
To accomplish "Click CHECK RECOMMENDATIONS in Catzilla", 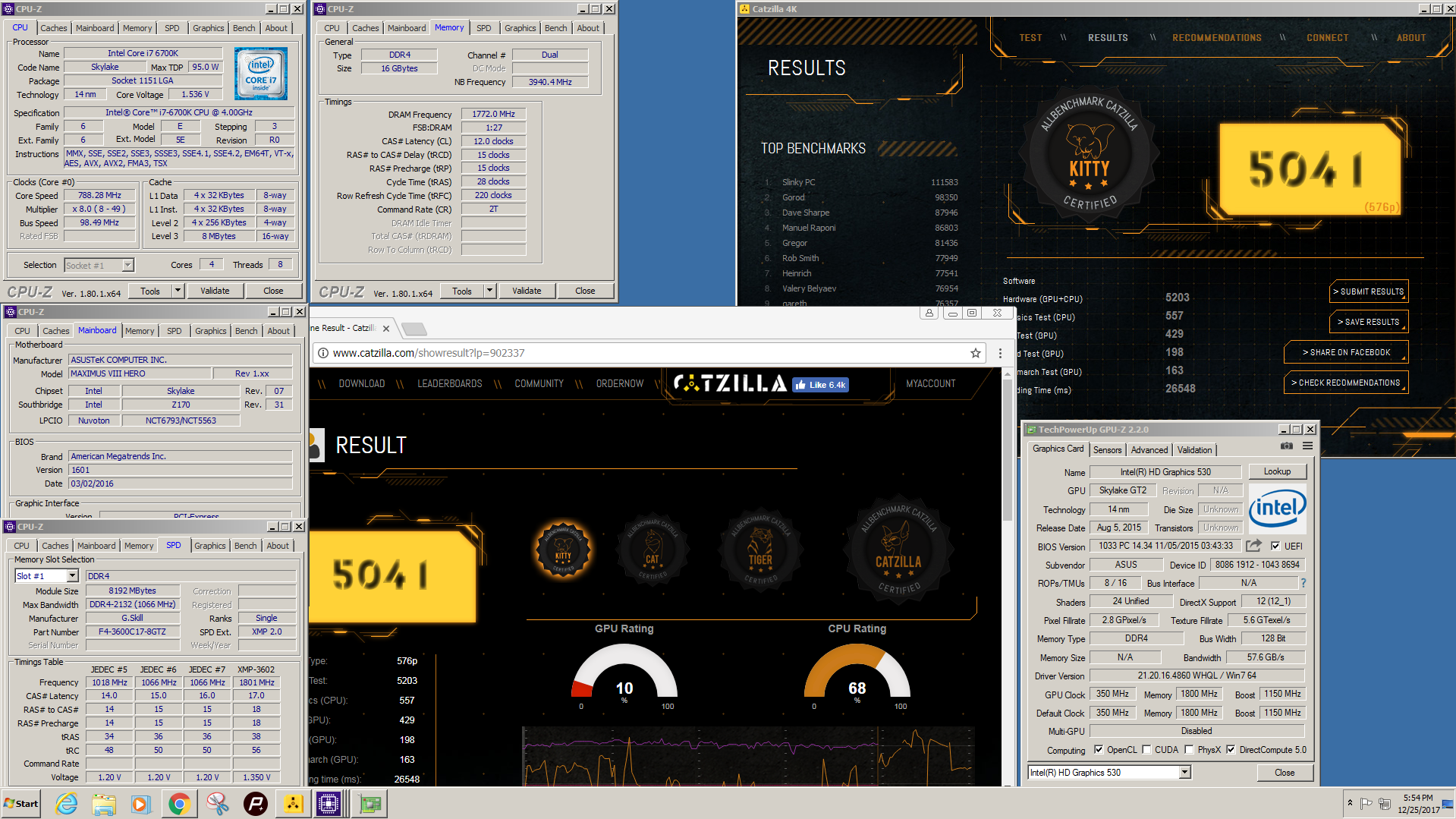I will click(1346, 383).
